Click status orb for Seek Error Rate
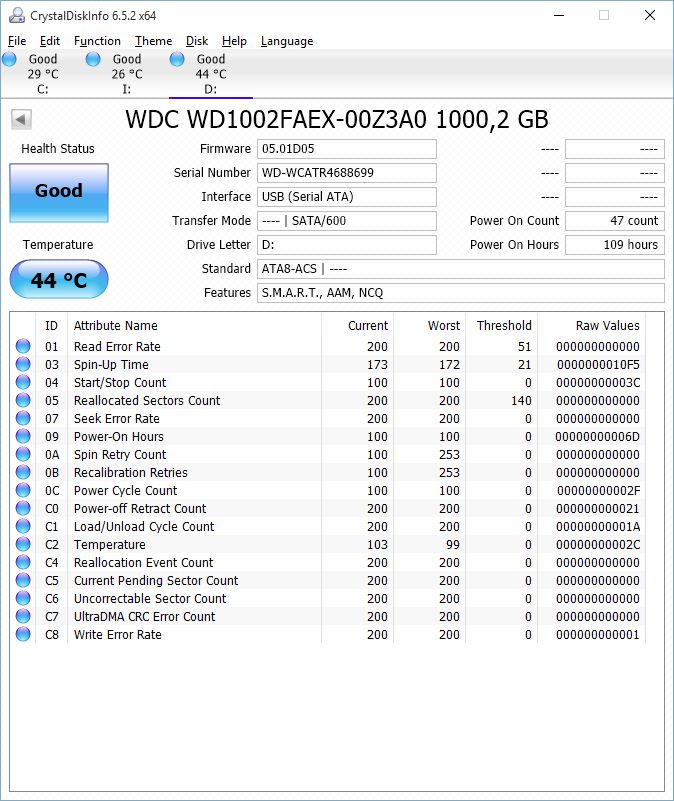The height and width of the screenshot is (801, 674). coord(23,418)
